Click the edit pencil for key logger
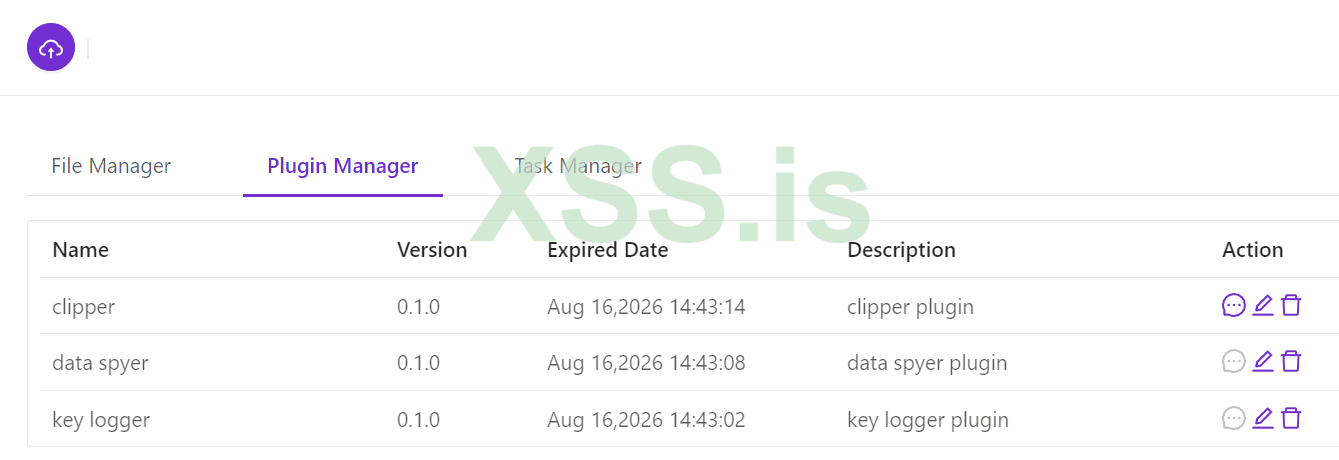1339x460 pixels. (x=1263, y=418)
